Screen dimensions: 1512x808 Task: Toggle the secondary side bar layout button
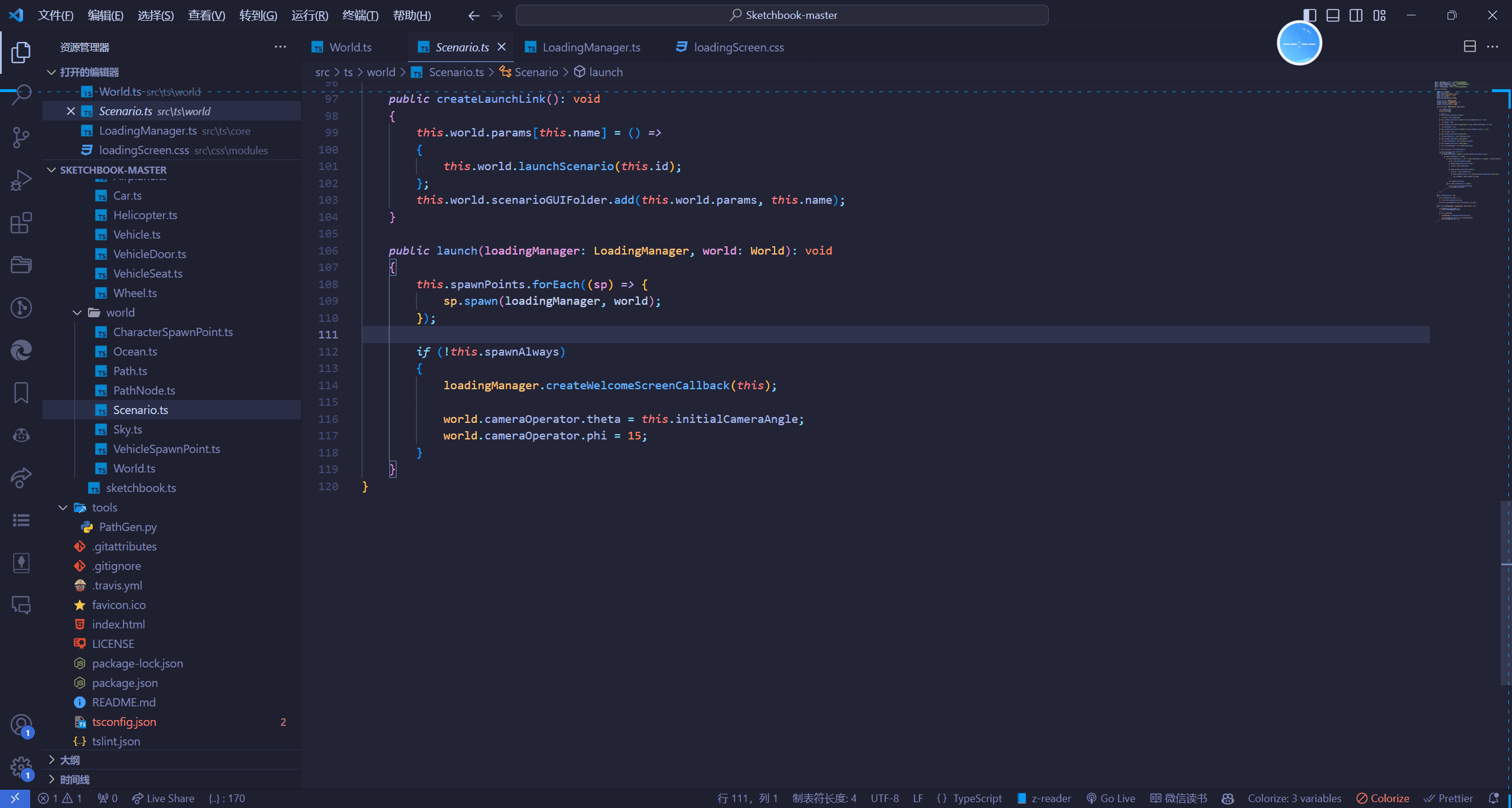click(1356, 15)
